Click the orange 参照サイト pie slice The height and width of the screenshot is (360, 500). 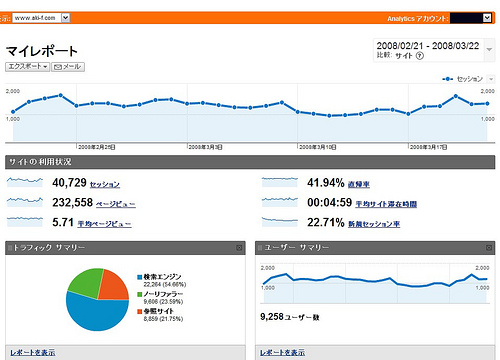coord(113,287)
